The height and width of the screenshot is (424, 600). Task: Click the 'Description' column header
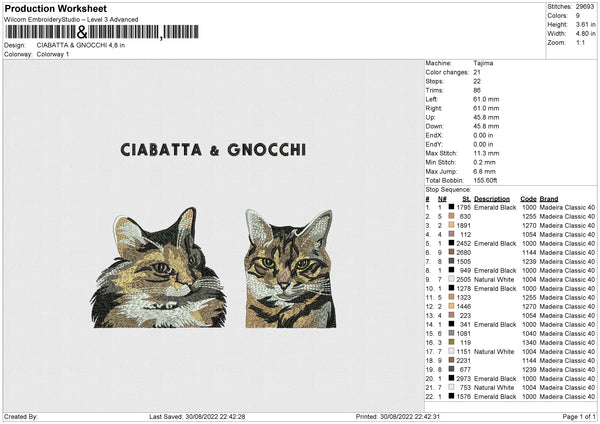pos(492,199)
